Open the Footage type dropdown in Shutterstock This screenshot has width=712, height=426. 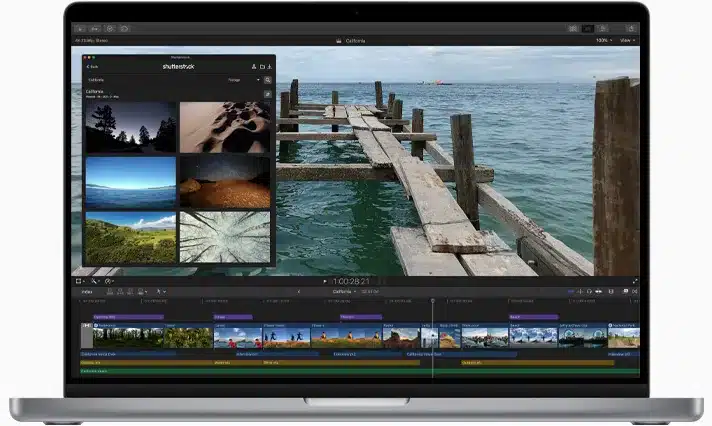(244, 80)
